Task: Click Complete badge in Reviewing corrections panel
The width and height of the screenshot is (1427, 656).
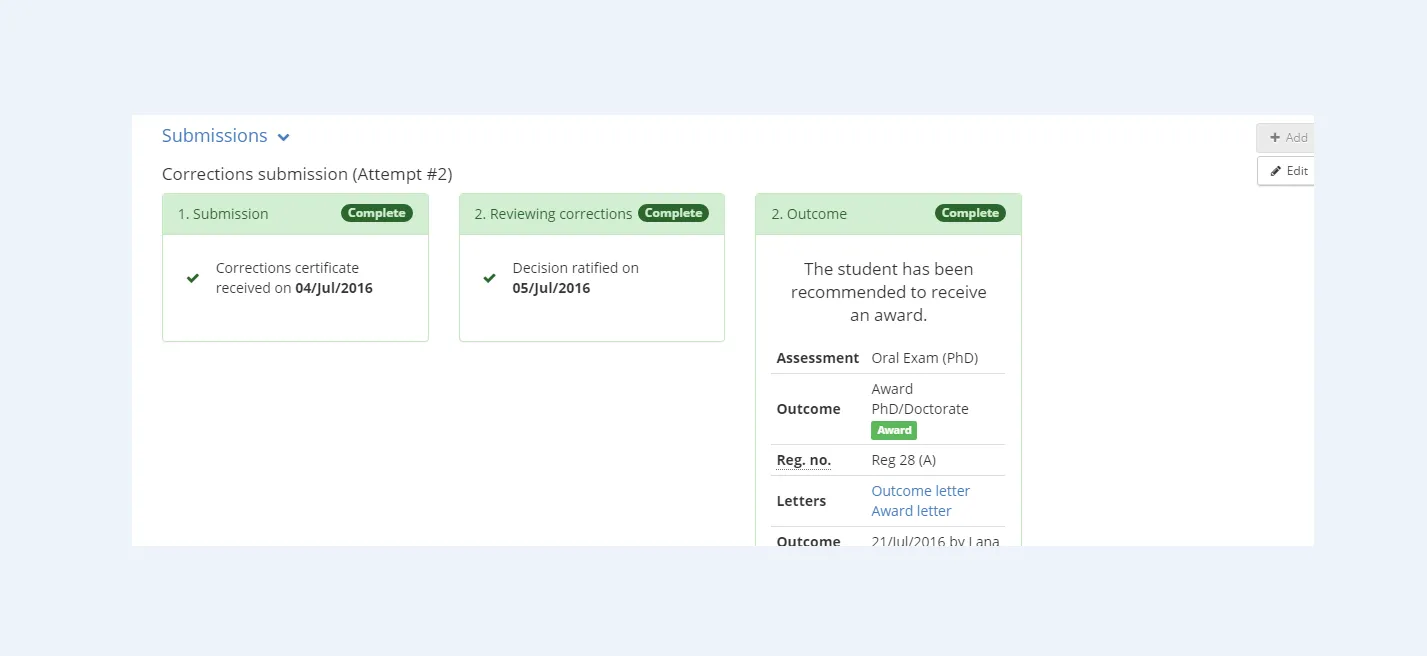Action: (x=672, y=213)
